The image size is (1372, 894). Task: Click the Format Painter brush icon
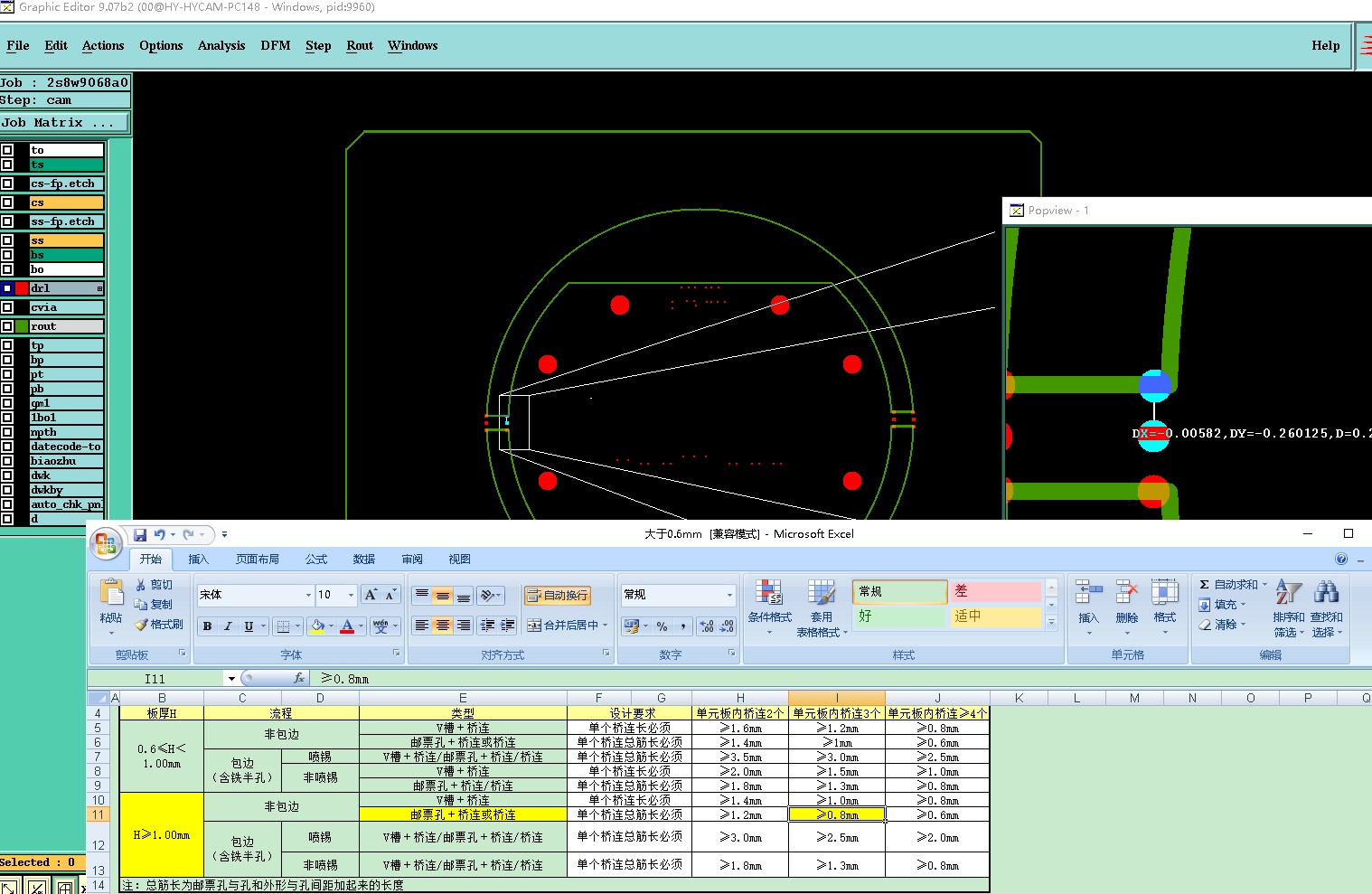pyautogui.click(x=141, y=625)
